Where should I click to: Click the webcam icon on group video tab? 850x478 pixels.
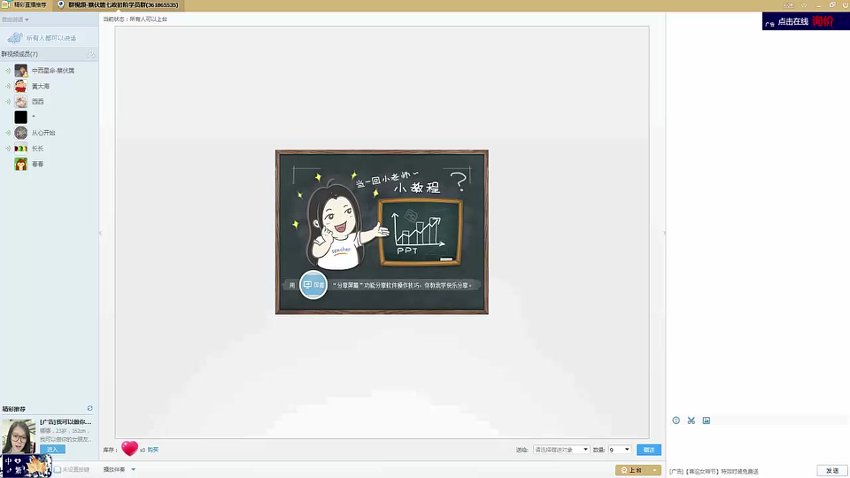(61, 4)
